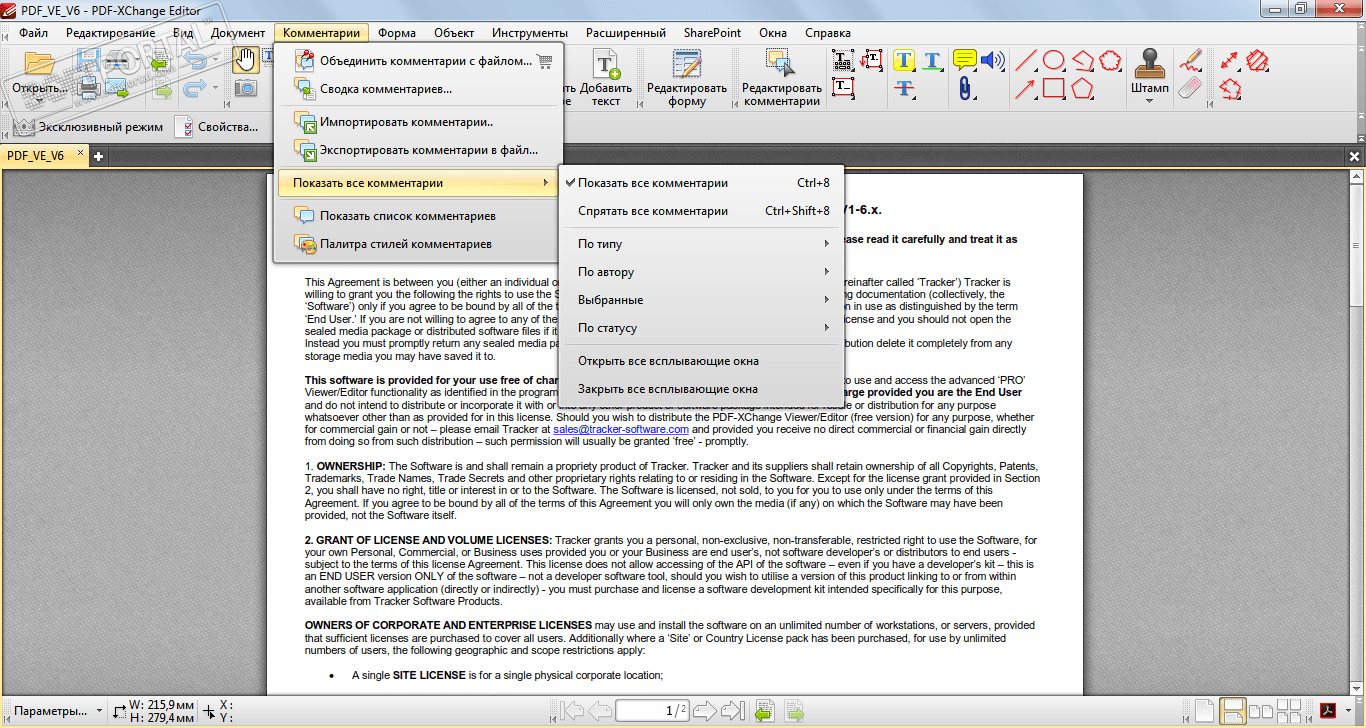Open the sales@tracker-software.com link

(620, 429)
